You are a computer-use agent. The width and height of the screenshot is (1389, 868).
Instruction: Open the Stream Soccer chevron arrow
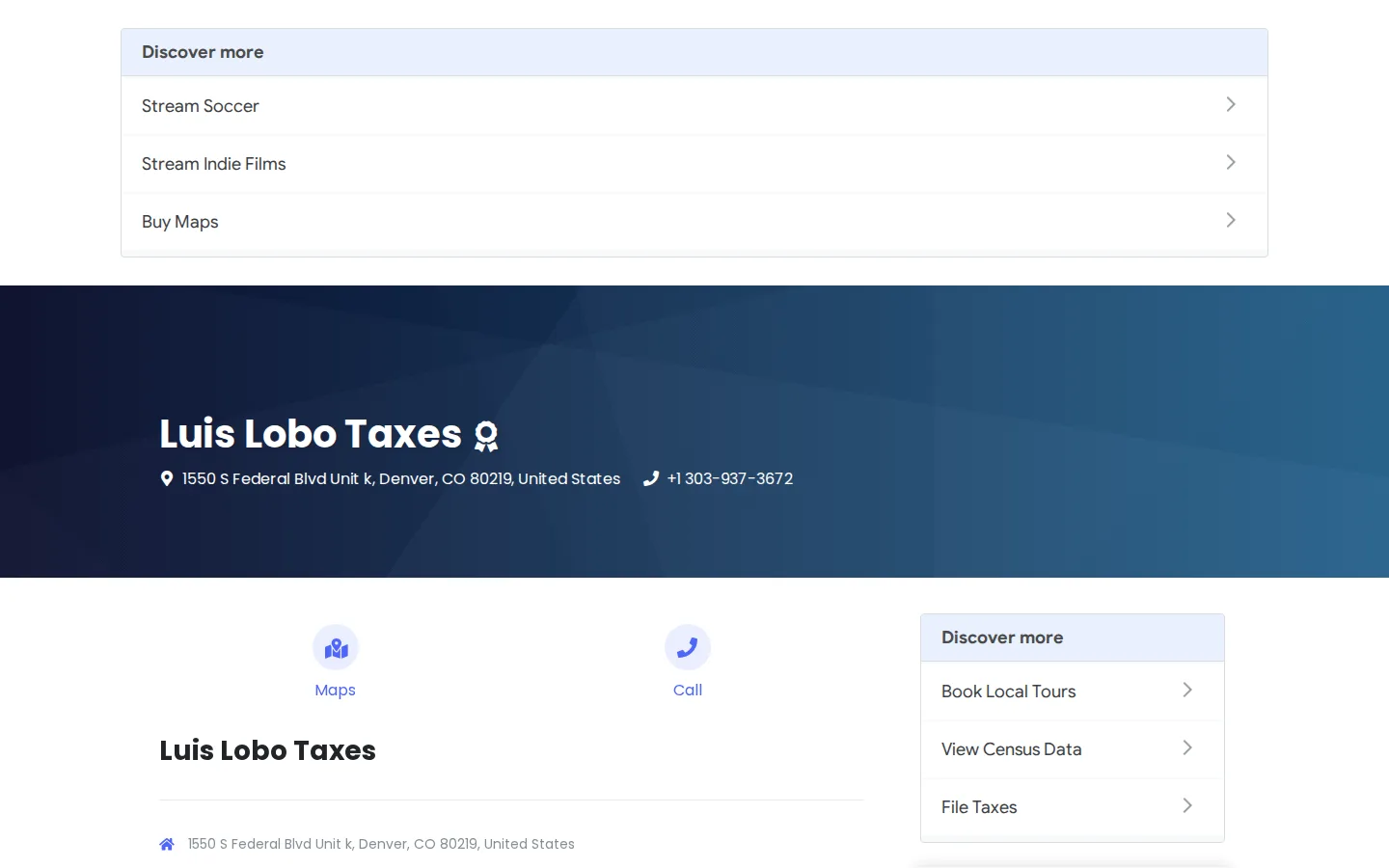click(x=1231, y=104)
